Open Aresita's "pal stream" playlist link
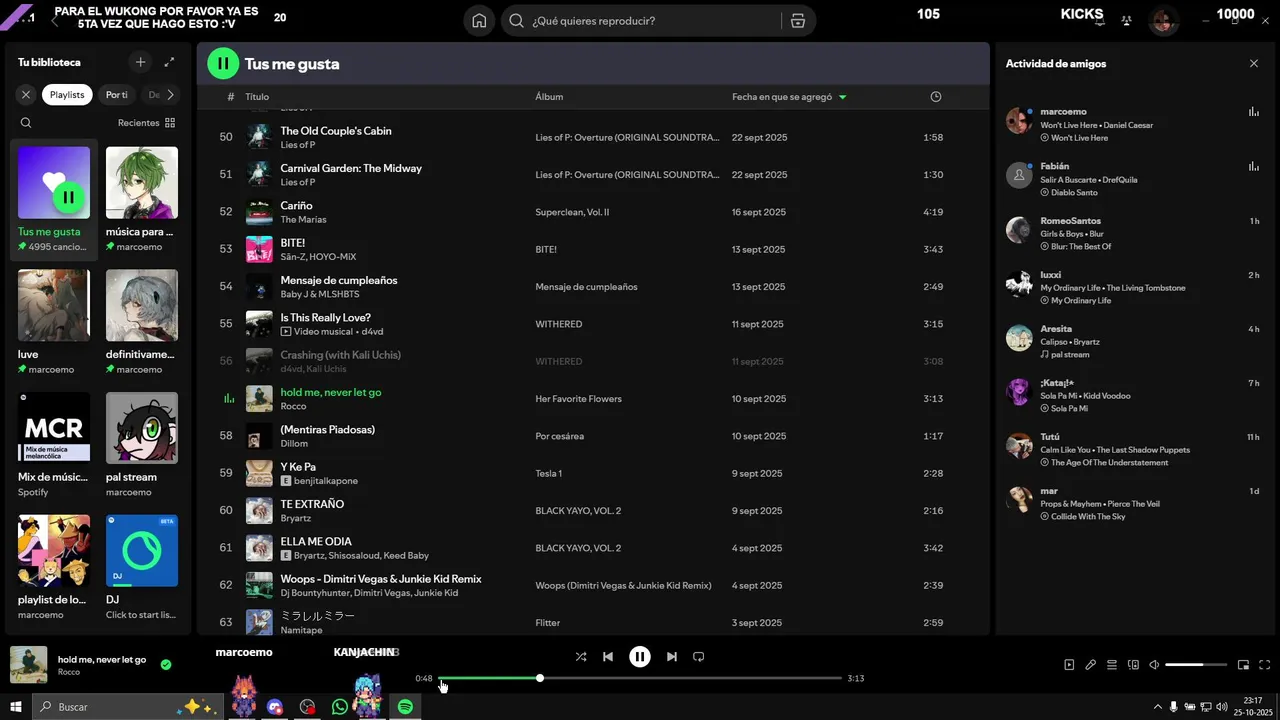This screenshot has height=720, width=1280. 1070,355
